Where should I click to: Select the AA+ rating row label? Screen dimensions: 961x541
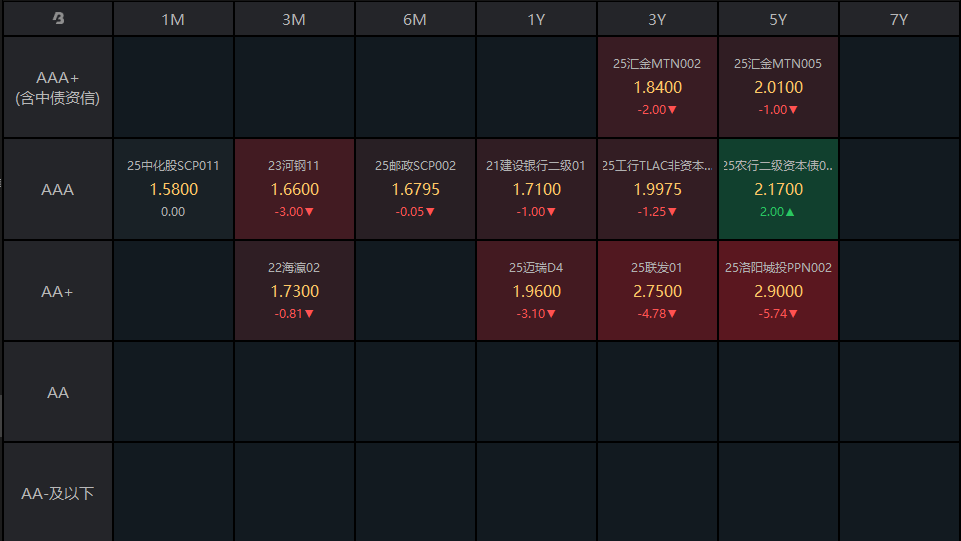pyautogui.click(x=58, y=291)
